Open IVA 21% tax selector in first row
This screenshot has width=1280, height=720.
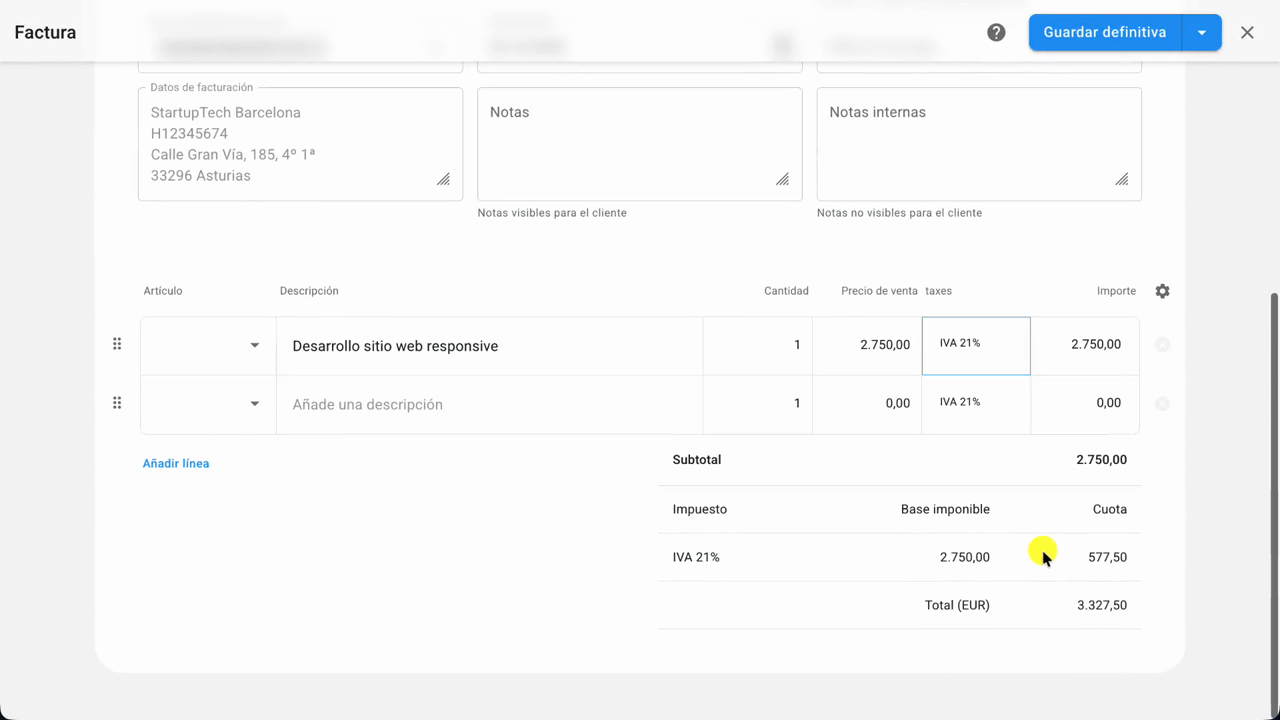(x=976, y=345)
